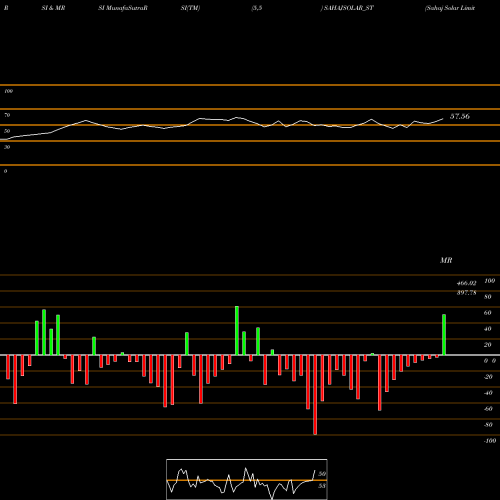Click the 'MR' panel title
500x500 pixels.
[x=446, y=260]
